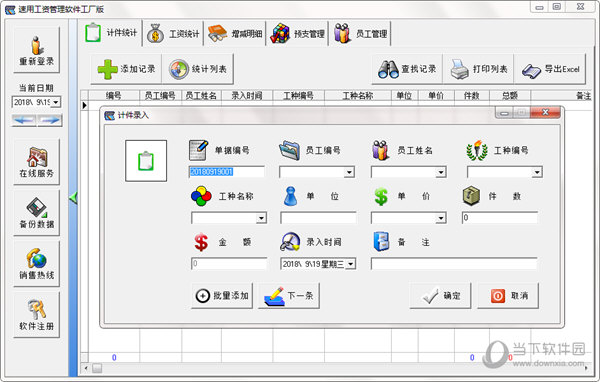Open 查找记录 binoculars button

tap(407, 69)
